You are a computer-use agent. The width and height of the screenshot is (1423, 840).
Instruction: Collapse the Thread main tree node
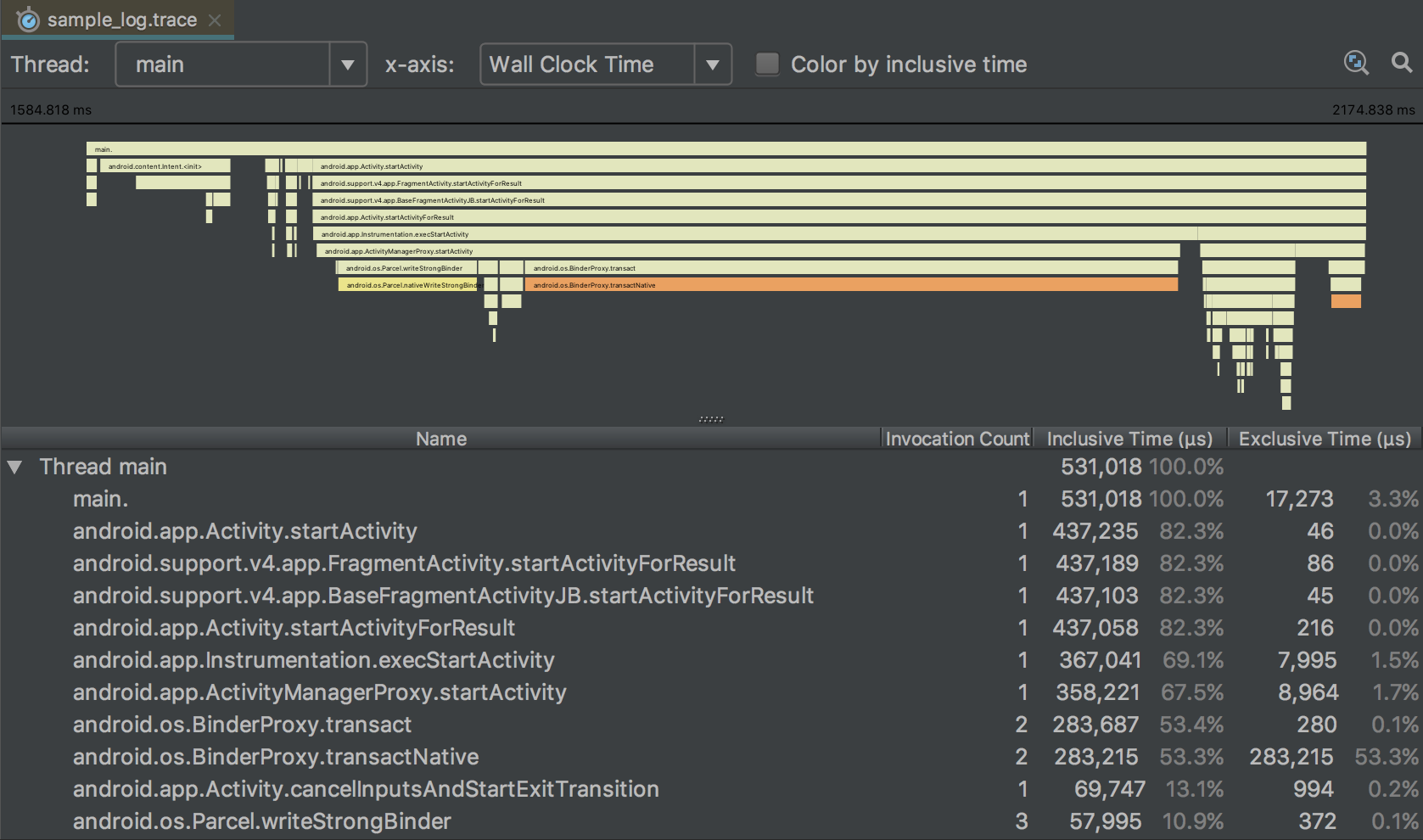[14, 466]
